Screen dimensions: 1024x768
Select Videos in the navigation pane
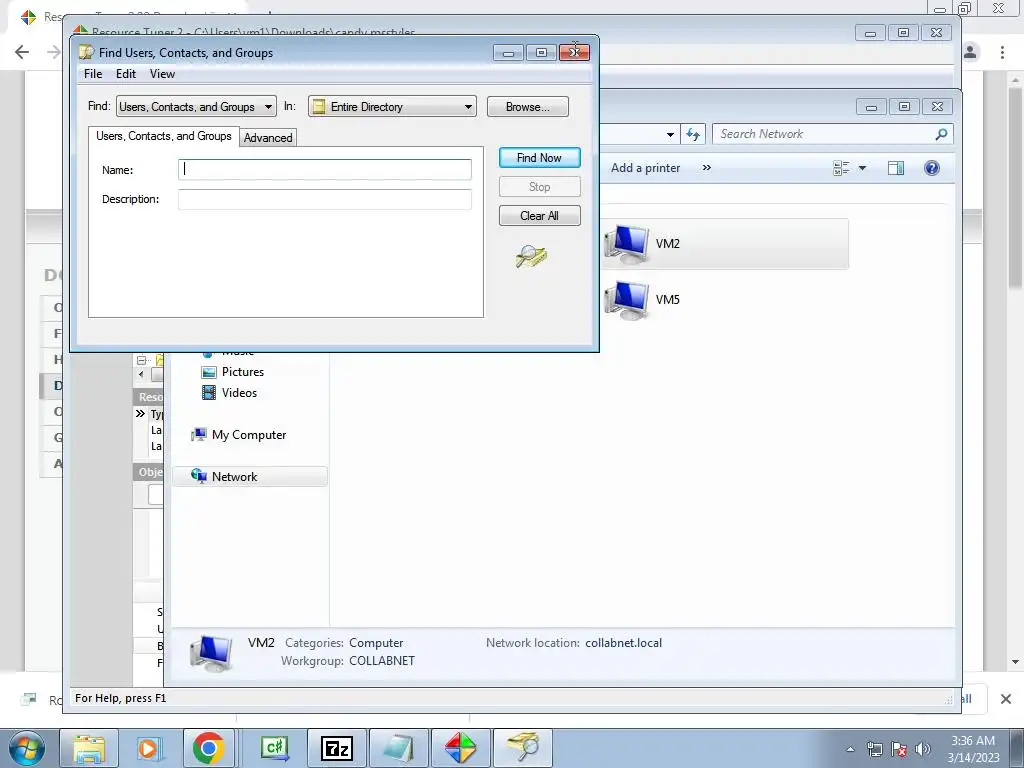pos(239,392)
